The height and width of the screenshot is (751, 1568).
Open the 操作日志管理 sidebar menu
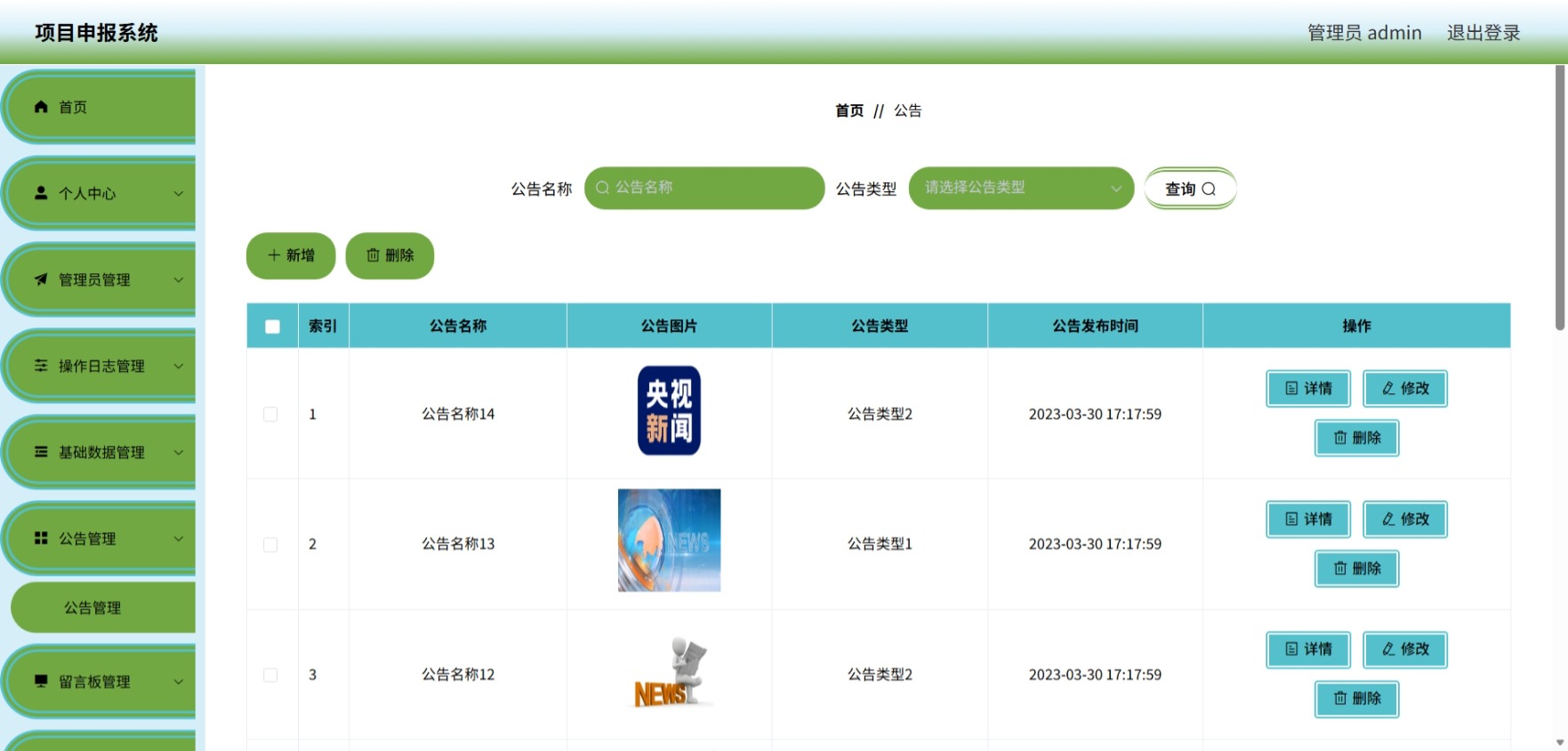(x=100, y=366)
